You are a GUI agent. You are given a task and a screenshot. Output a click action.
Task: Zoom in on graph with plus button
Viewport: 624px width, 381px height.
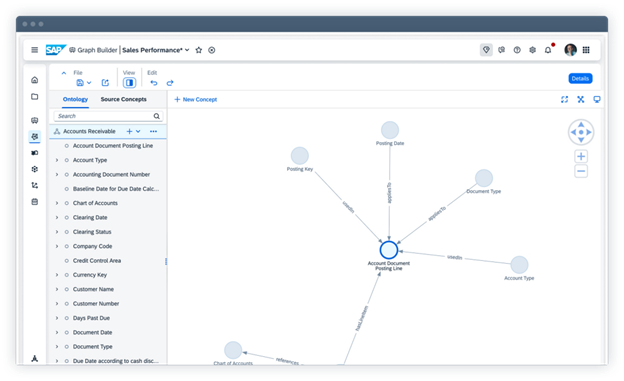pyautogui.click(x=581, y=156)
